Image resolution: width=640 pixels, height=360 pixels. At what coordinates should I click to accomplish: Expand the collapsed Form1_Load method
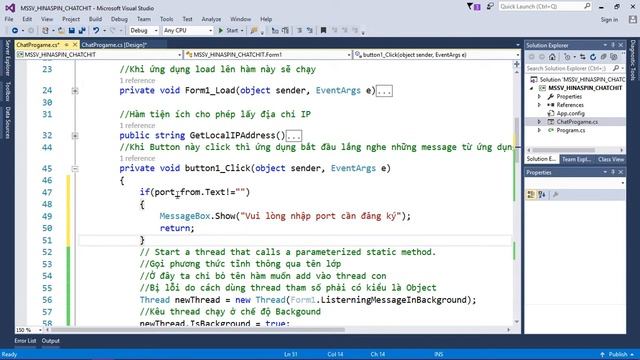tap(75, 91)
